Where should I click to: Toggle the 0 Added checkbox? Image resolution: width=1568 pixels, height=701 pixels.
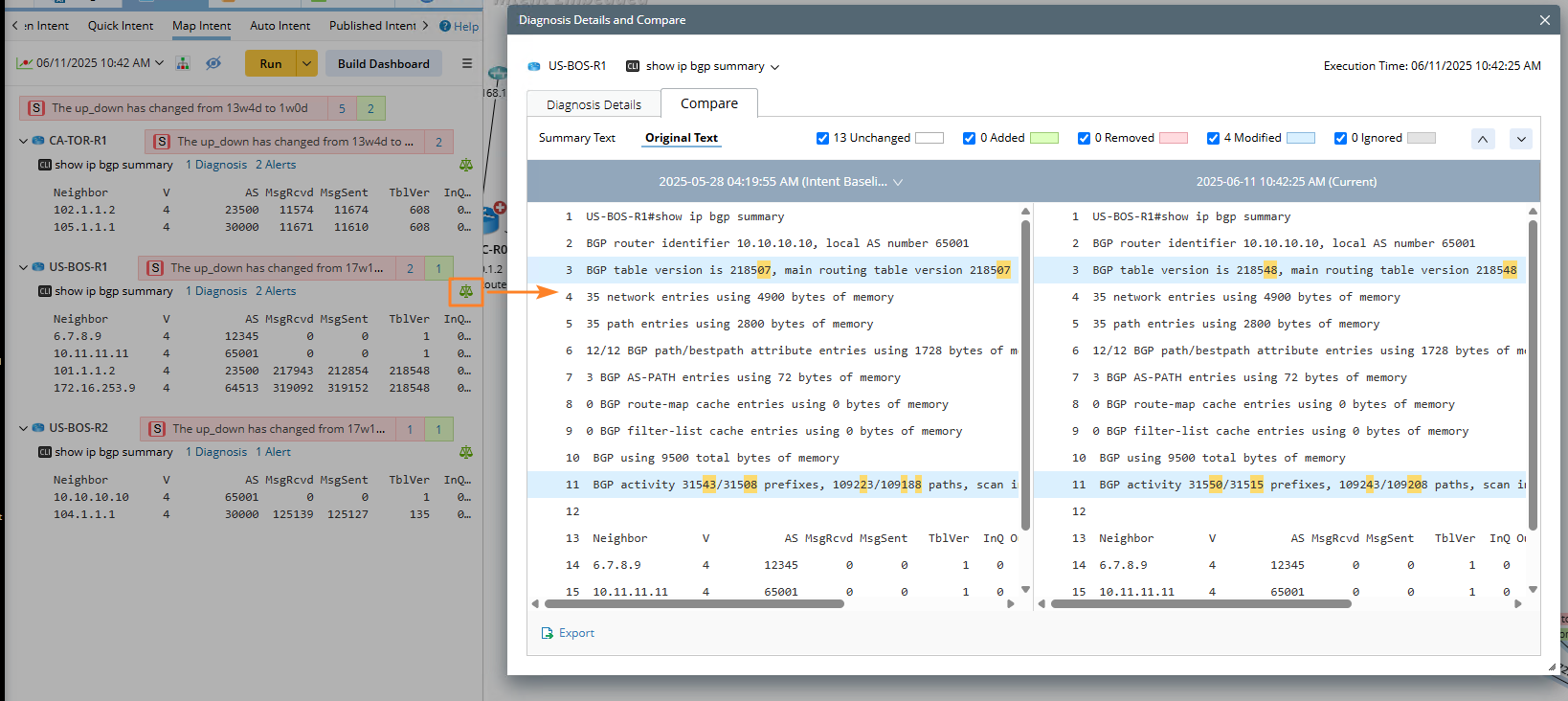click(970, 138)
